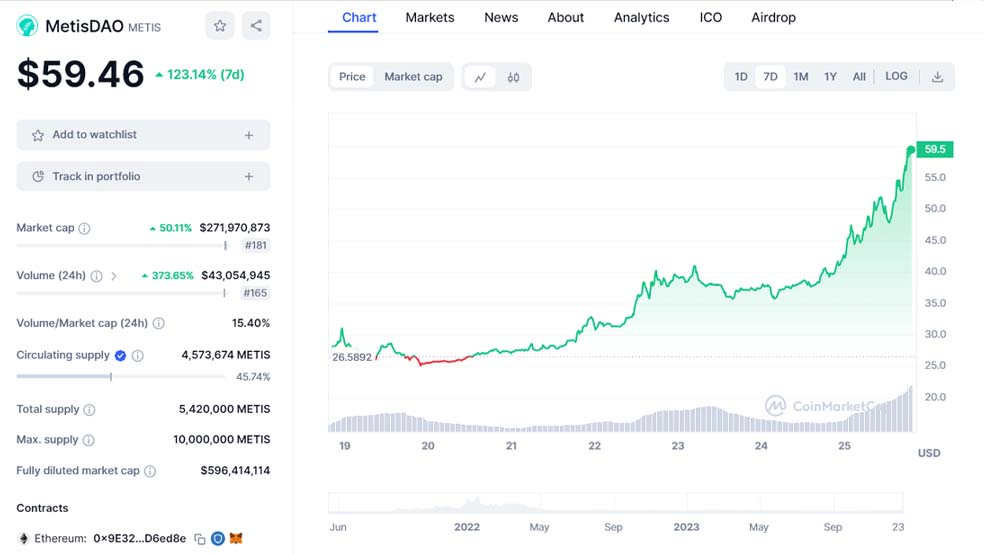Click the download chart icon
This screenshot has height=554, width=984.
click(937, 77)
